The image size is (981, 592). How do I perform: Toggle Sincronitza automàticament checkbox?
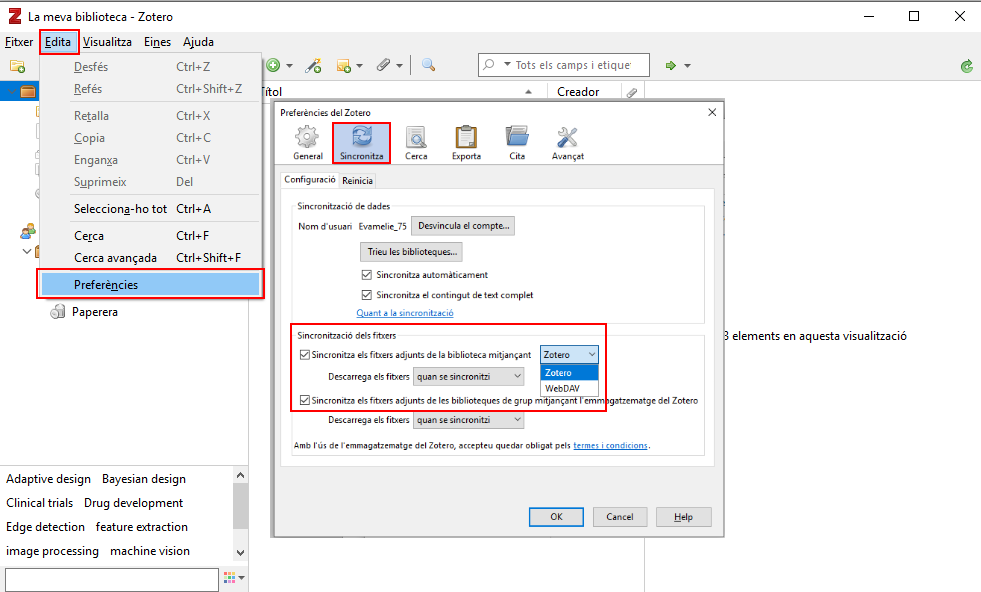pyautogui.click(x=367, y=275)
